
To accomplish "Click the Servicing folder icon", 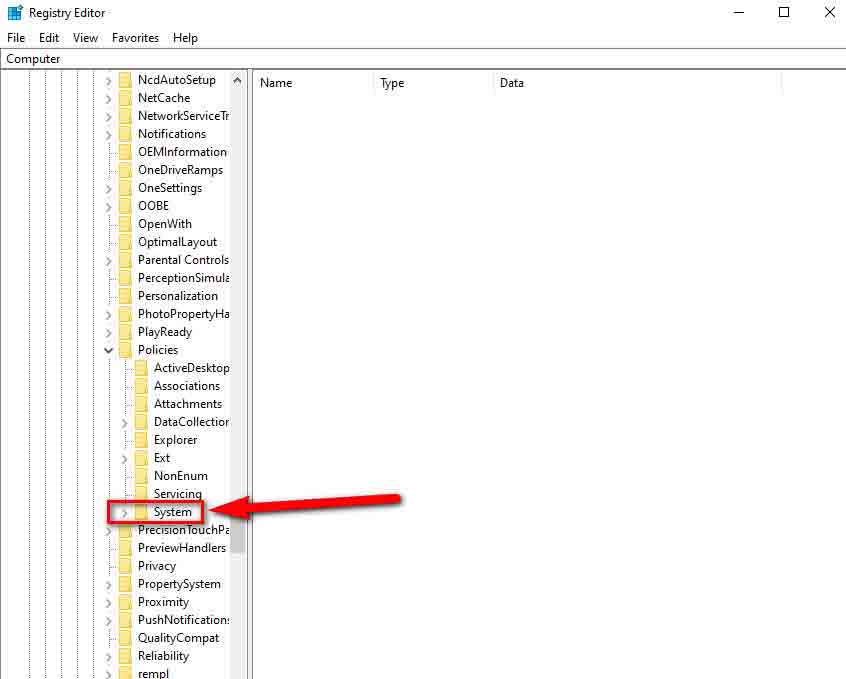I will 141,493.
